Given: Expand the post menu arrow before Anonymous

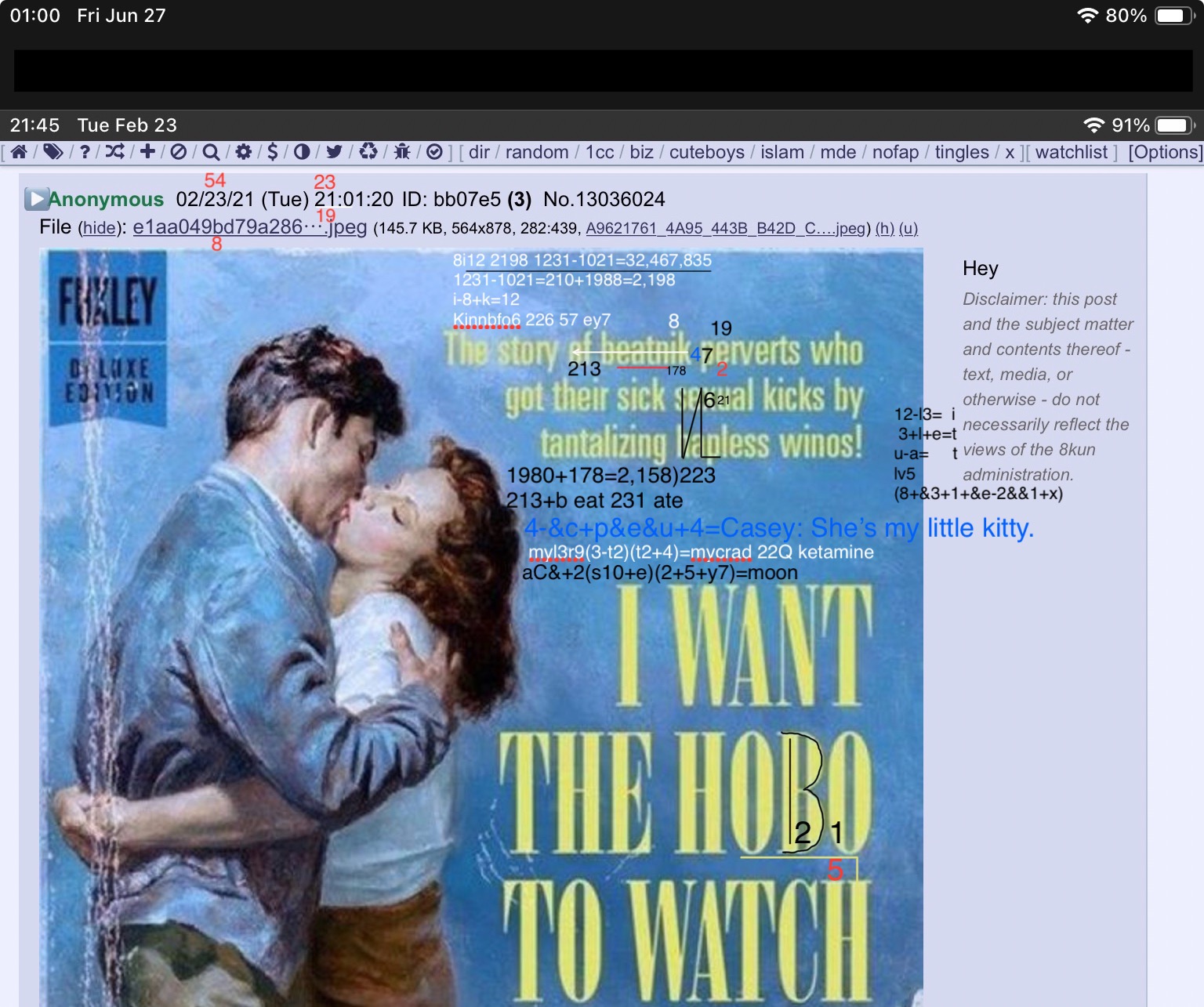Looking at the screenshot, I should click(36, 199).
